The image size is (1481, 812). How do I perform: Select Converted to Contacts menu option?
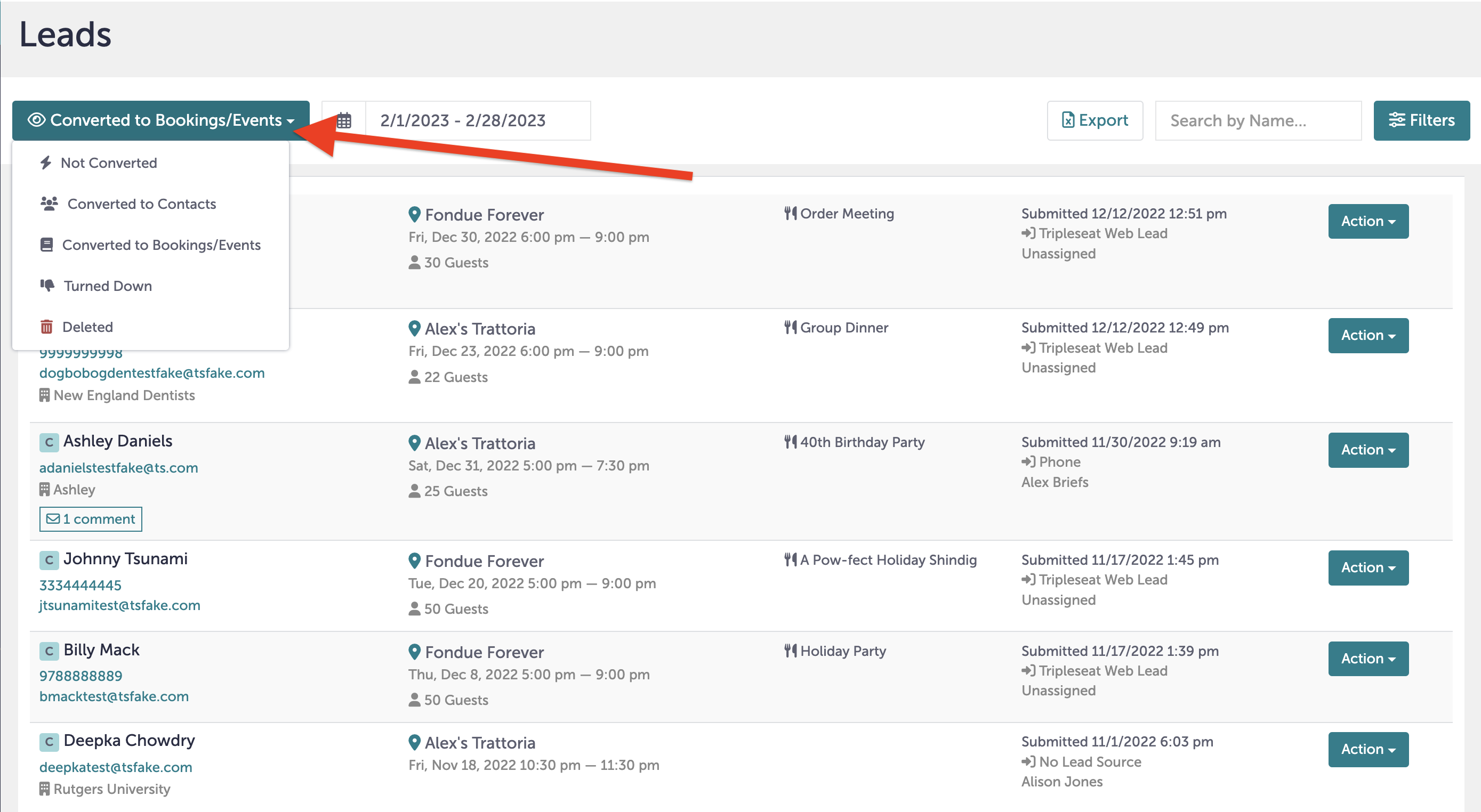click(151, 204)
